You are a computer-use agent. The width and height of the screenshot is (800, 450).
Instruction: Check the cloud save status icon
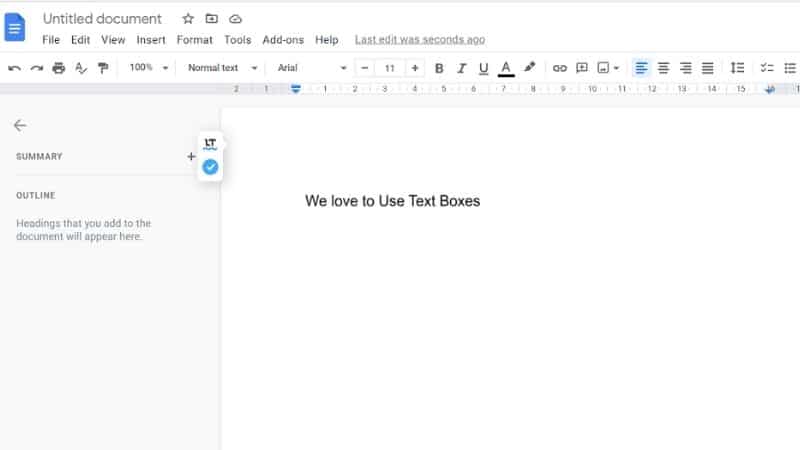235,19
